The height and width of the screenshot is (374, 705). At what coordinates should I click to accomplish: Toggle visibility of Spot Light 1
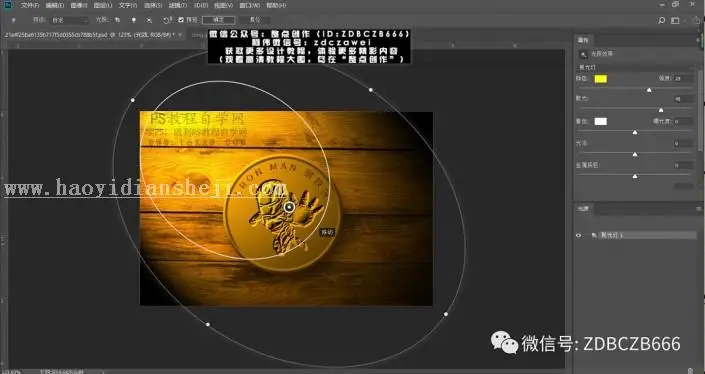click(x=579, y=235)
